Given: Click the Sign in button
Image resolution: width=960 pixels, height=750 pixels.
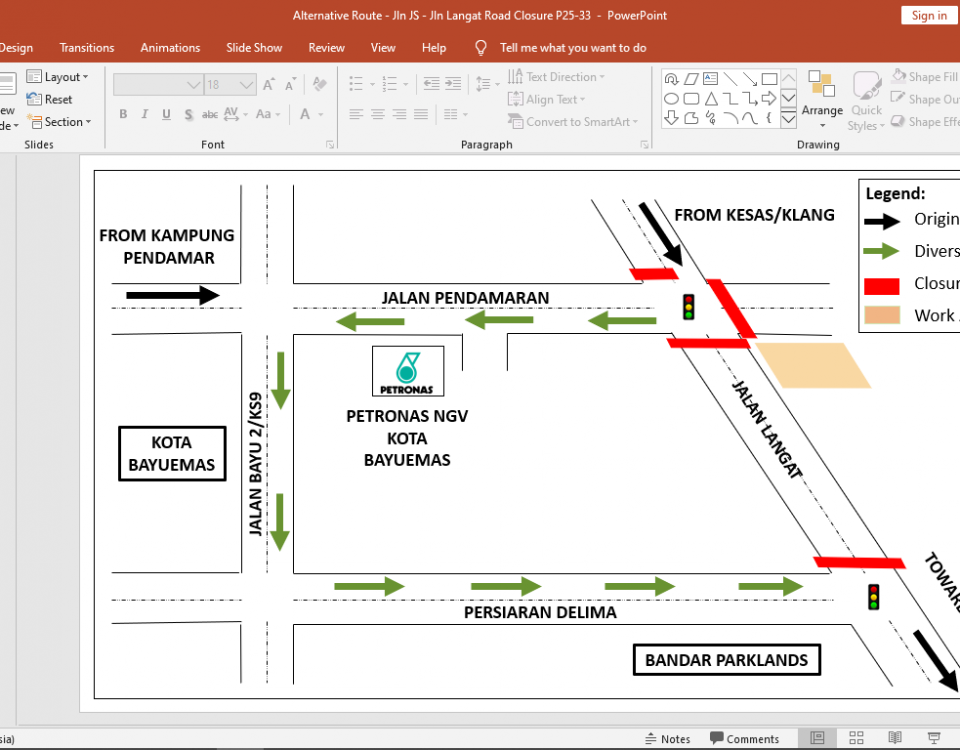Looking at the screenshot, I should pyautogui.click(x=929, y=15).
